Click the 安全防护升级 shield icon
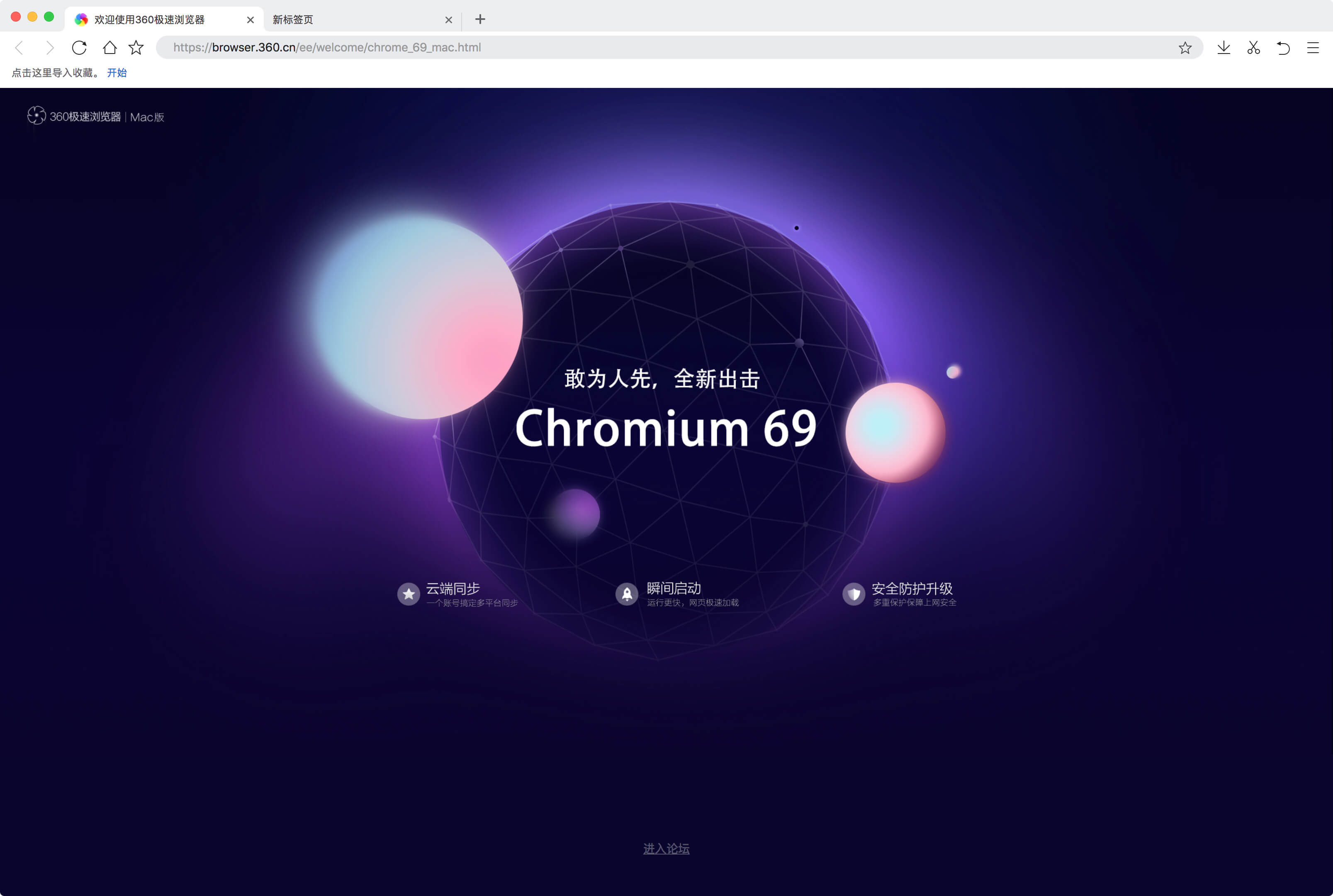 854,594
